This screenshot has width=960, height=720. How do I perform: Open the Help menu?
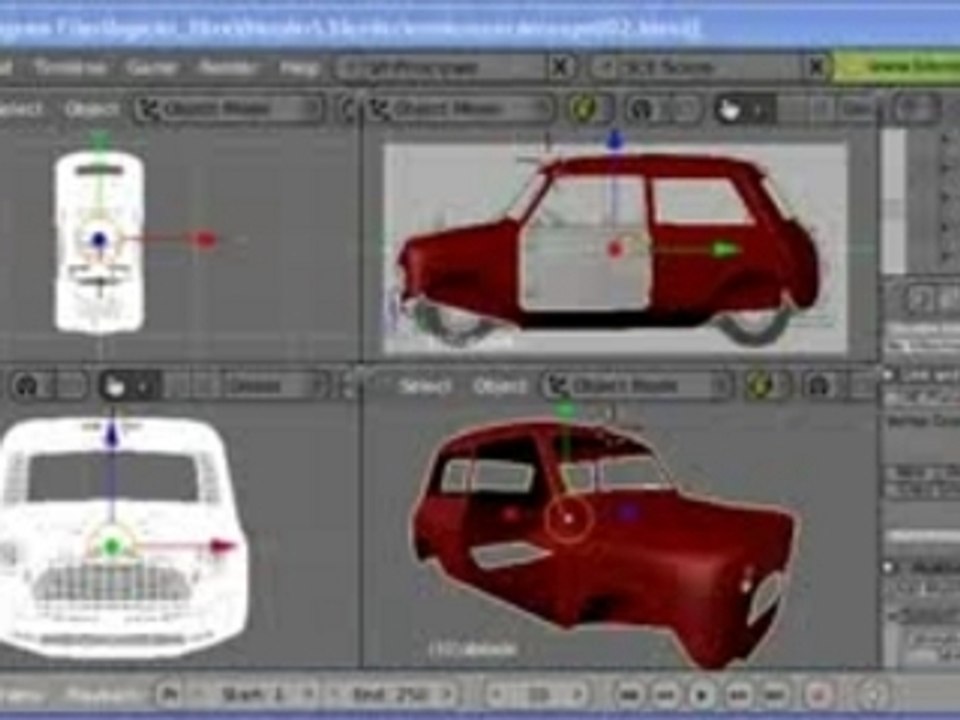[299, 68]
